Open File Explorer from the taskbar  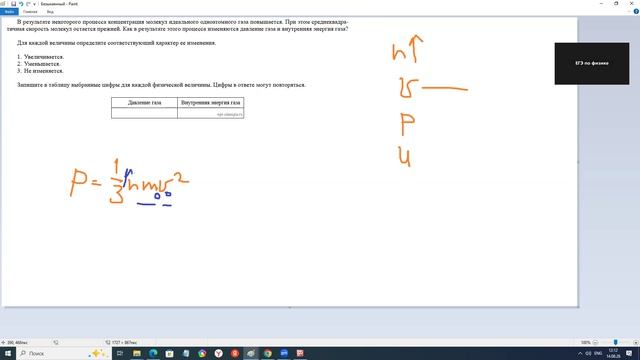(137, 353)
